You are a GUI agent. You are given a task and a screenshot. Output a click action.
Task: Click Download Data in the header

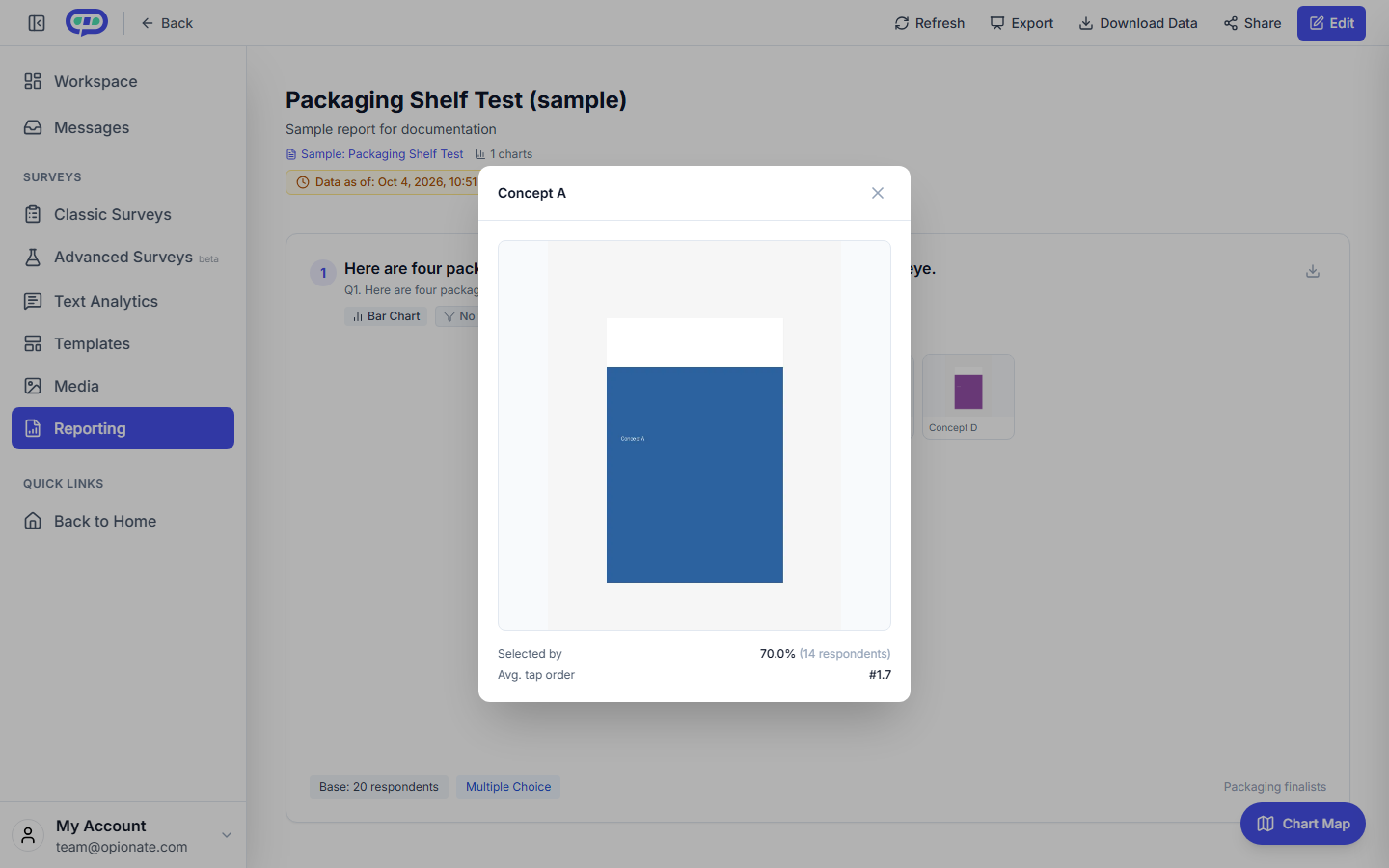coord(1137,23)
